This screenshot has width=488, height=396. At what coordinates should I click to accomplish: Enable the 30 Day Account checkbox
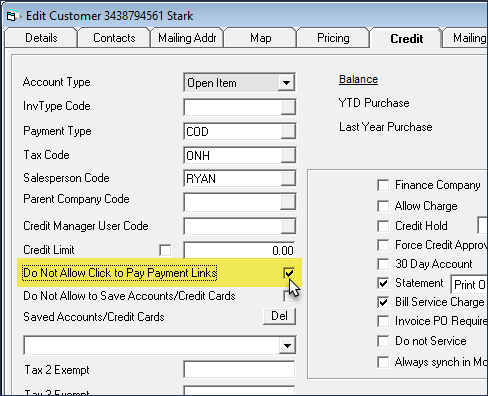click(x=383, y=264)
